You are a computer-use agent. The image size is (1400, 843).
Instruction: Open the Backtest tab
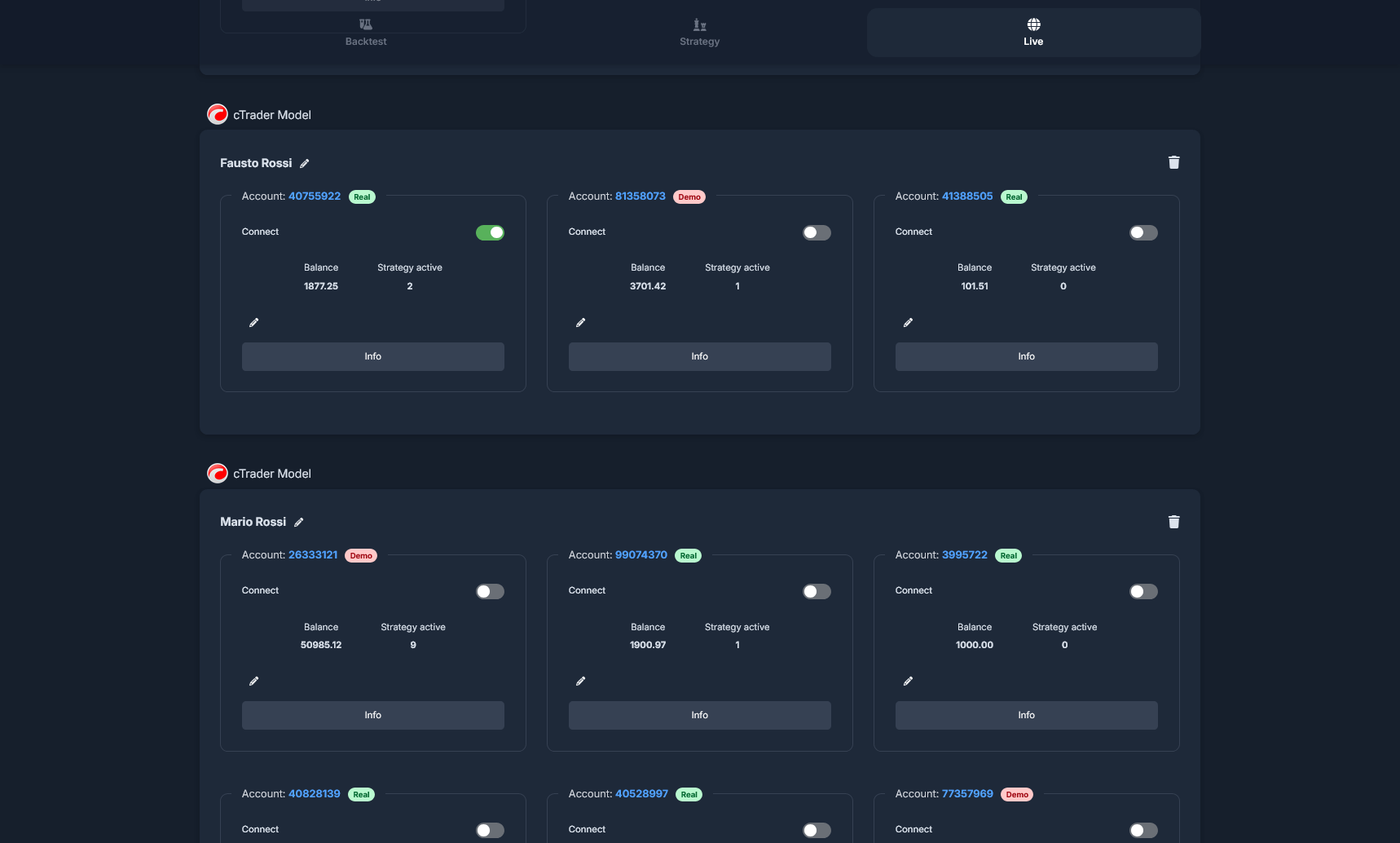coord(366,33)
